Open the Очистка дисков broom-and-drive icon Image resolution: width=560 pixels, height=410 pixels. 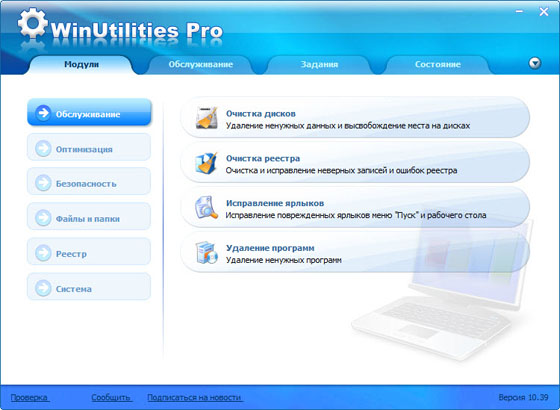click(207, 118)
